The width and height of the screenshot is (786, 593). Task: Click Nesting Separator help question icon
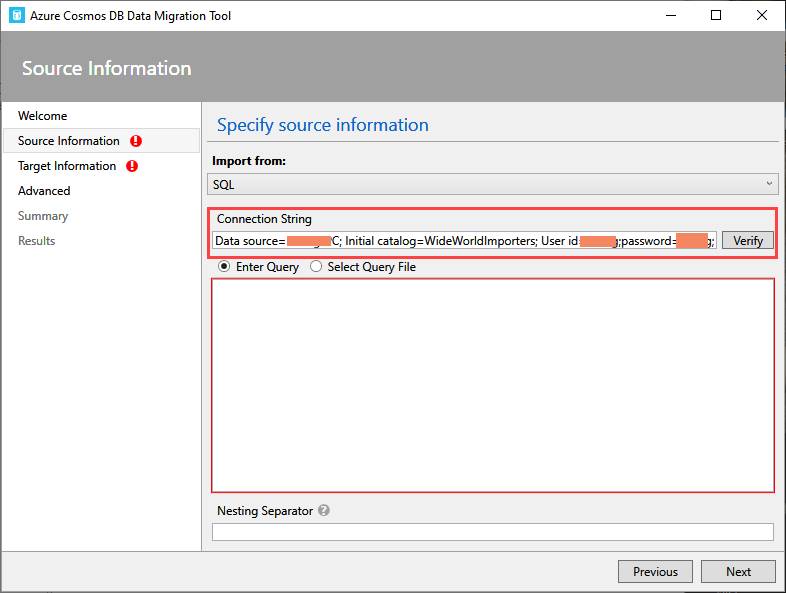tap(323, 510)
